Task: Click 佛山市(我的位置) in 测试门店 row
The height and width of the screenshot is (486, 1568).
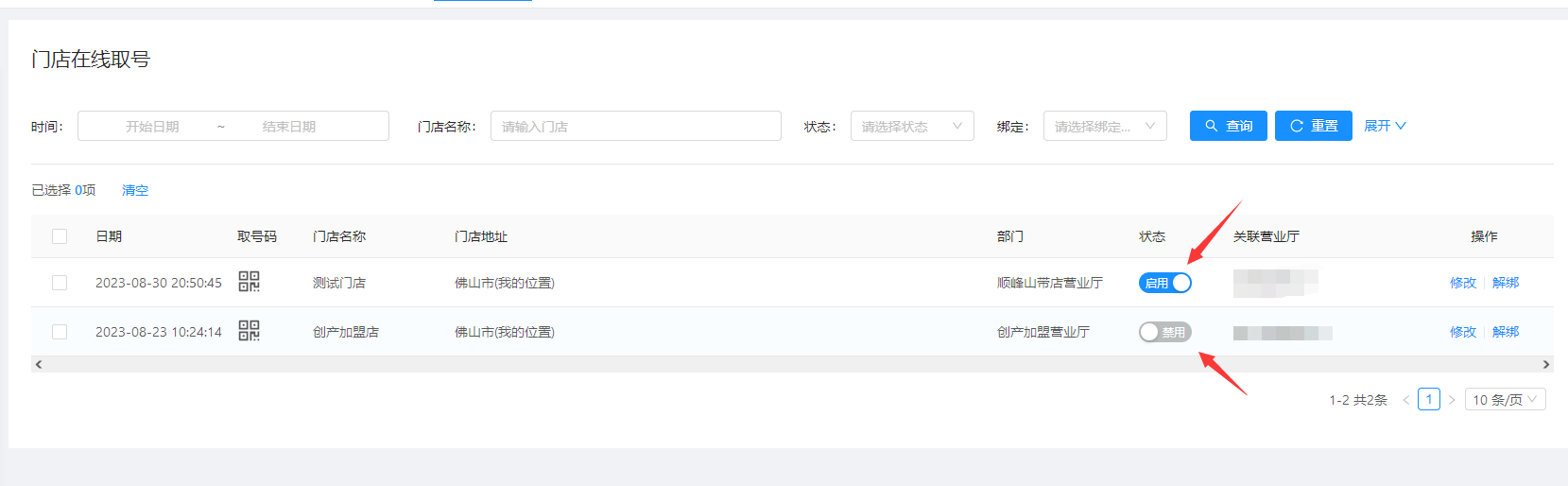Action: [x=505, y=283]
